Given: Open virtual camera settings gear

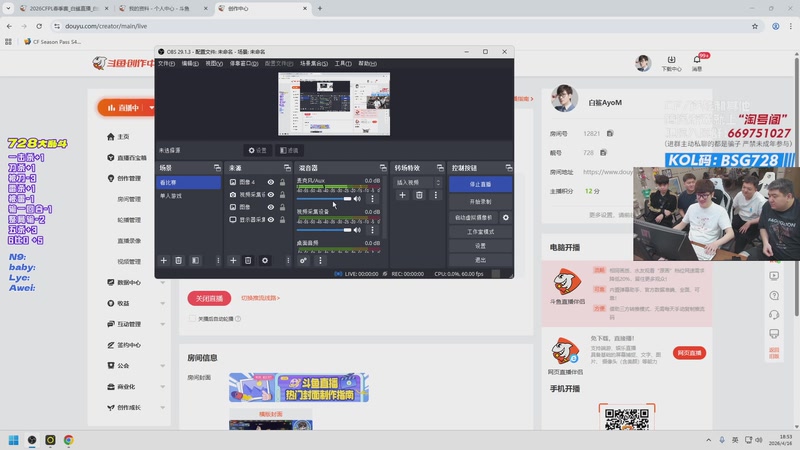Looking at the screenshot, I should click(506, 217).
